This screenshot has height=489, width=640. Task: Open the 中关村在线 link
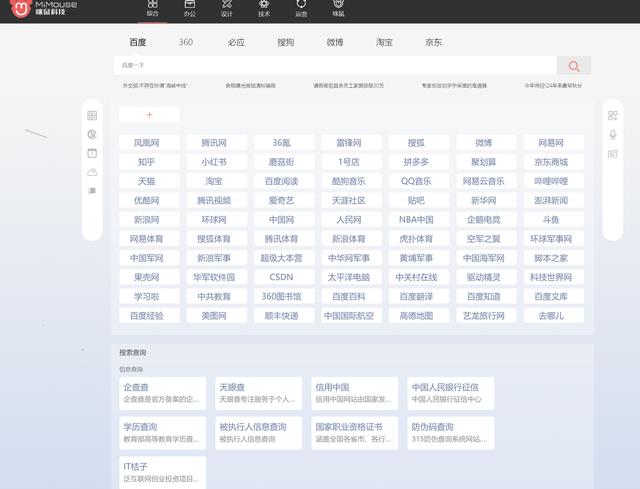419,277
